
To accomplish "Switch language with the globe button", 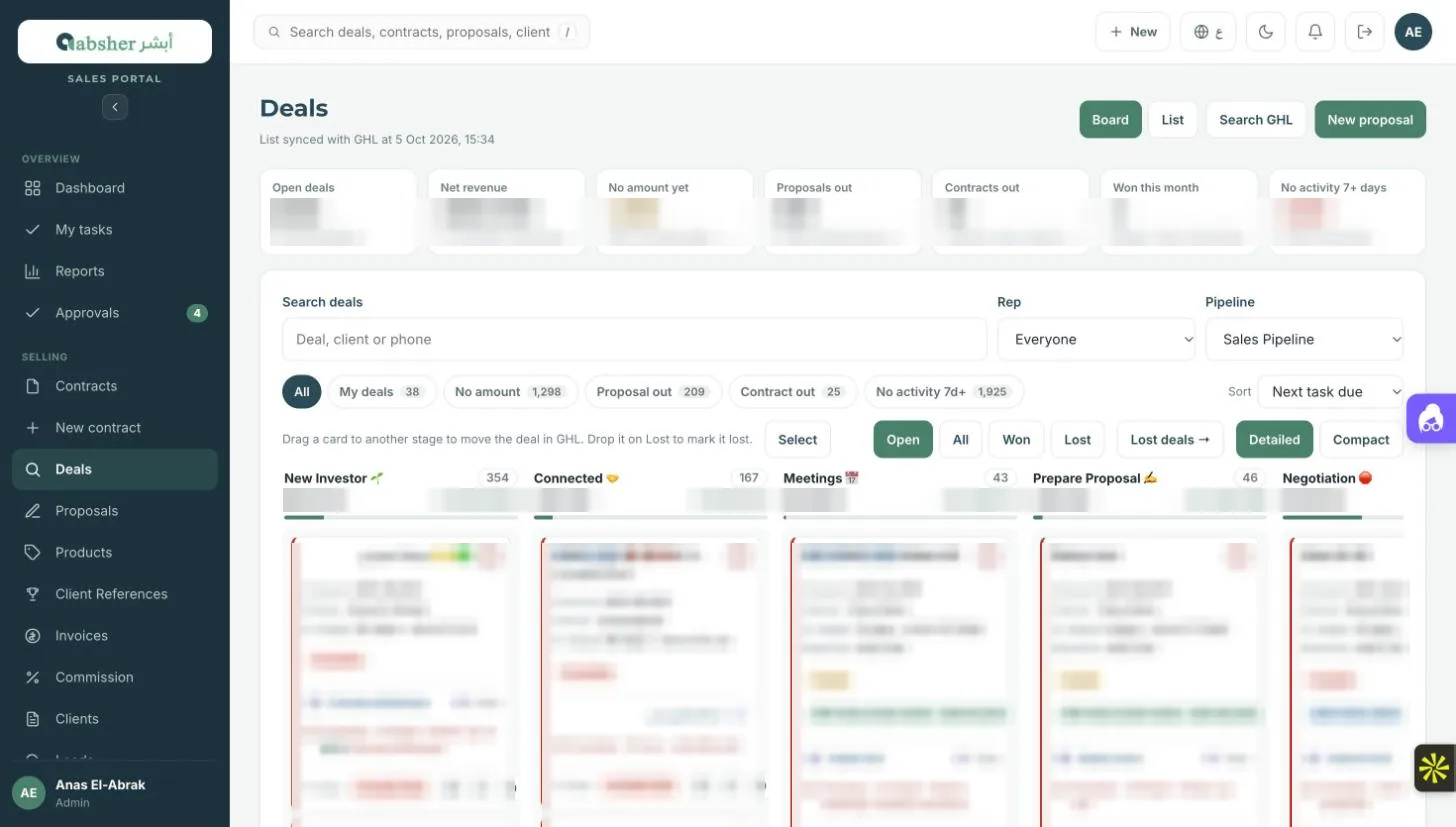I will [x=1208, y=32].
